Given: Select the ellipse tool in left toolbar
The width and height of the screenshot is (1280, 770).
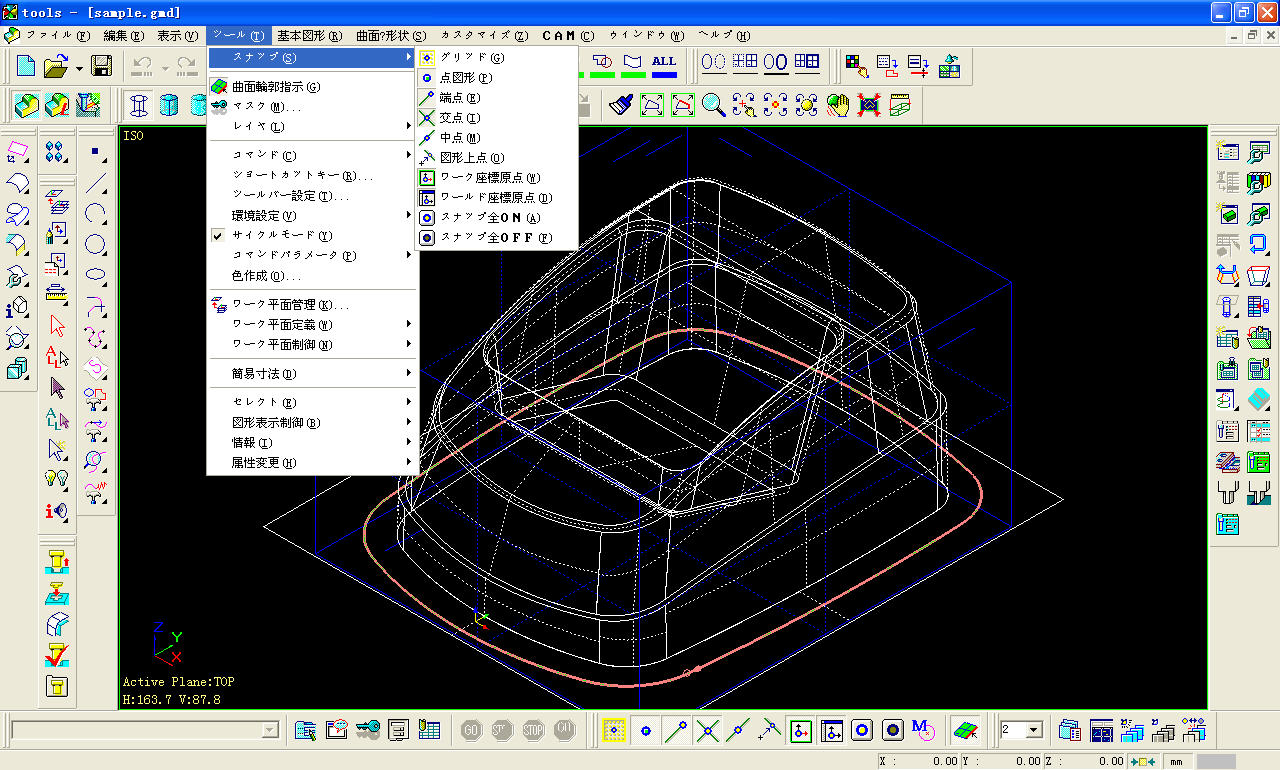Looking at the screenshot, I should [96, 274].
